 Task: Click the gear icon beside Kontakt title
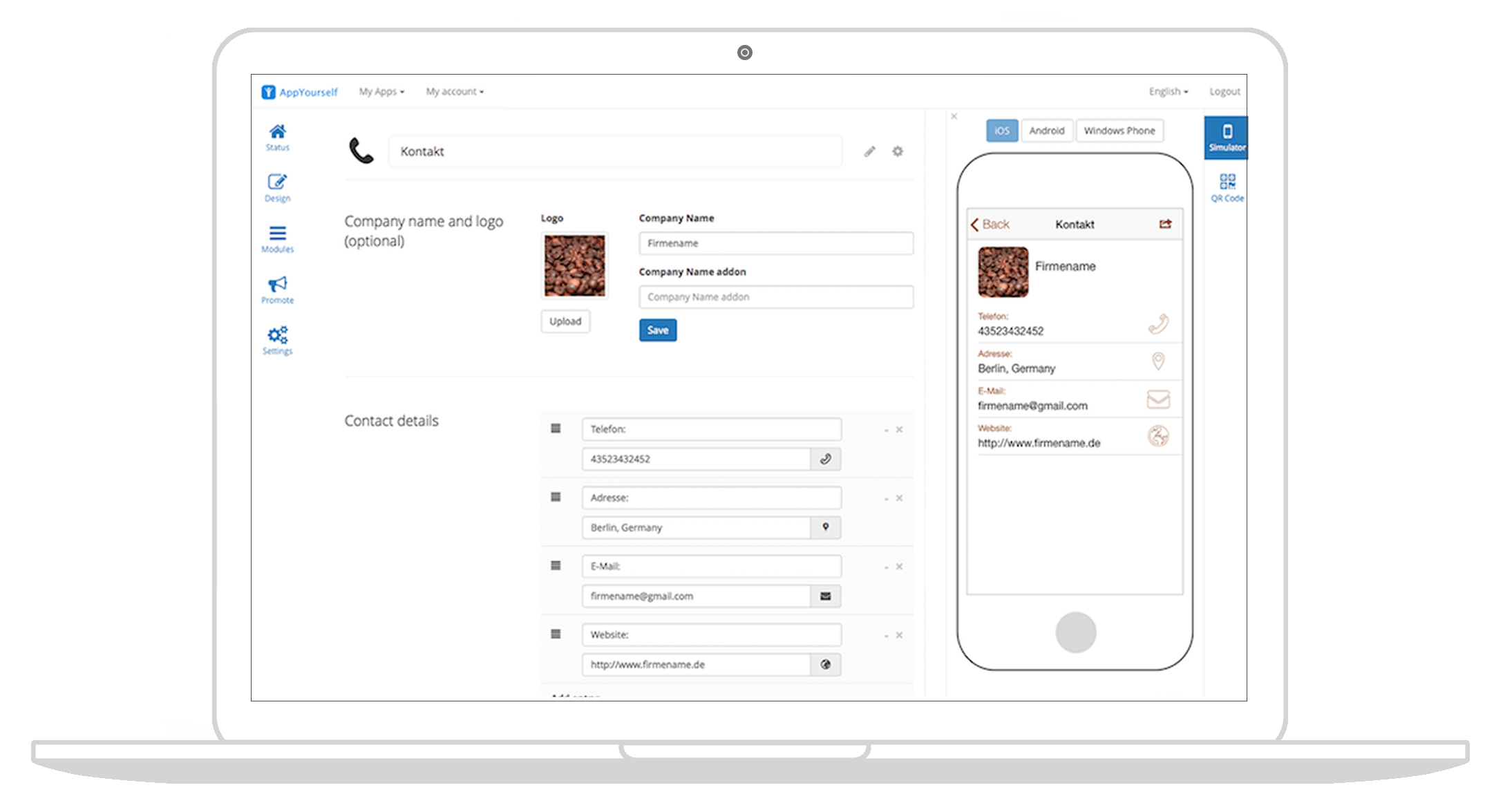(x=898, y=151)
